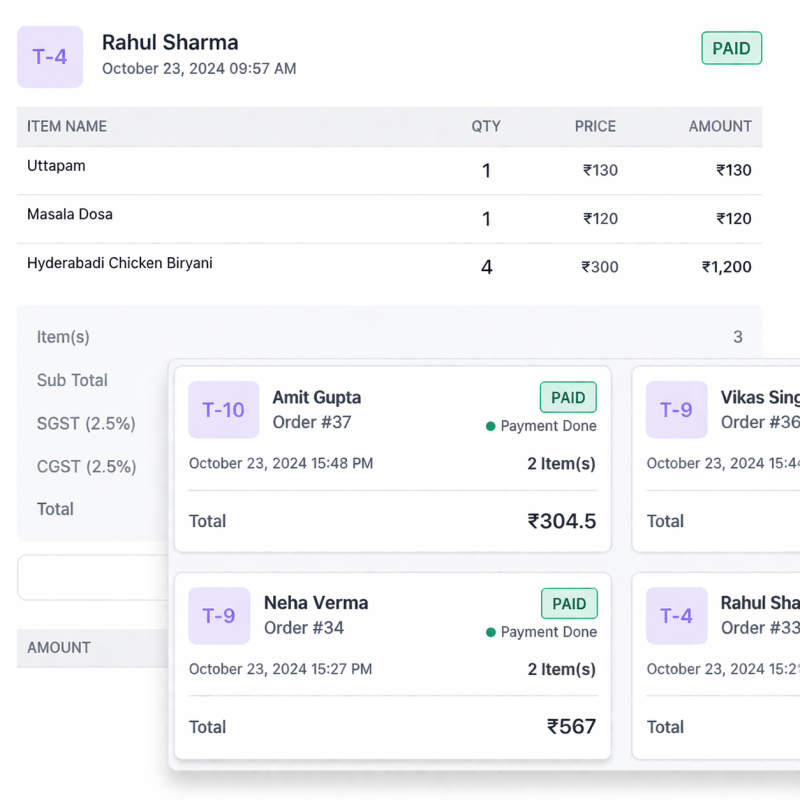This screenshot has width=800, height=800.
Task: Click the AMOUNT header in the items table
Action: tap(720, 126)
